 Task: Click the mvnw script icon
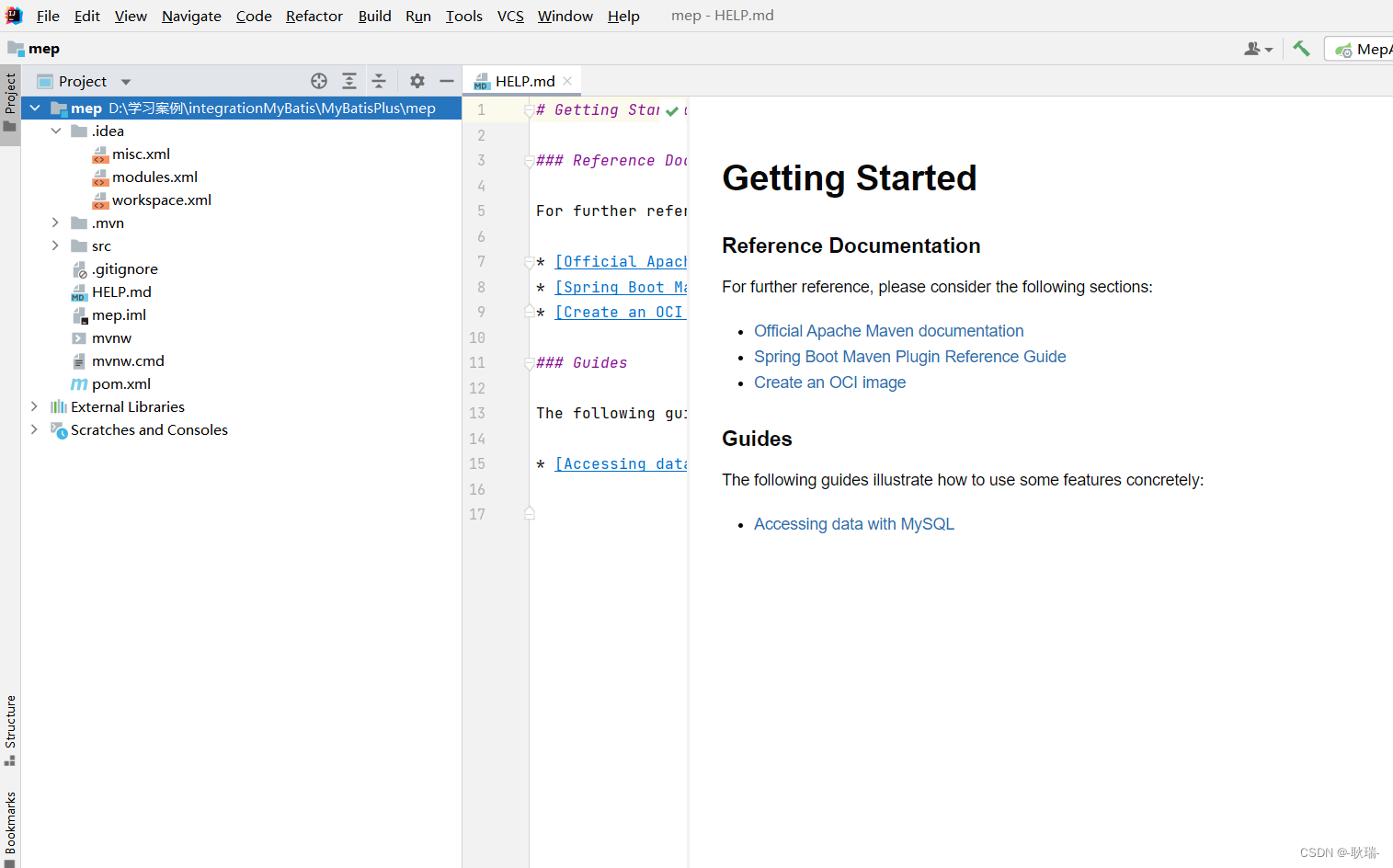click(x=79, y=338)
